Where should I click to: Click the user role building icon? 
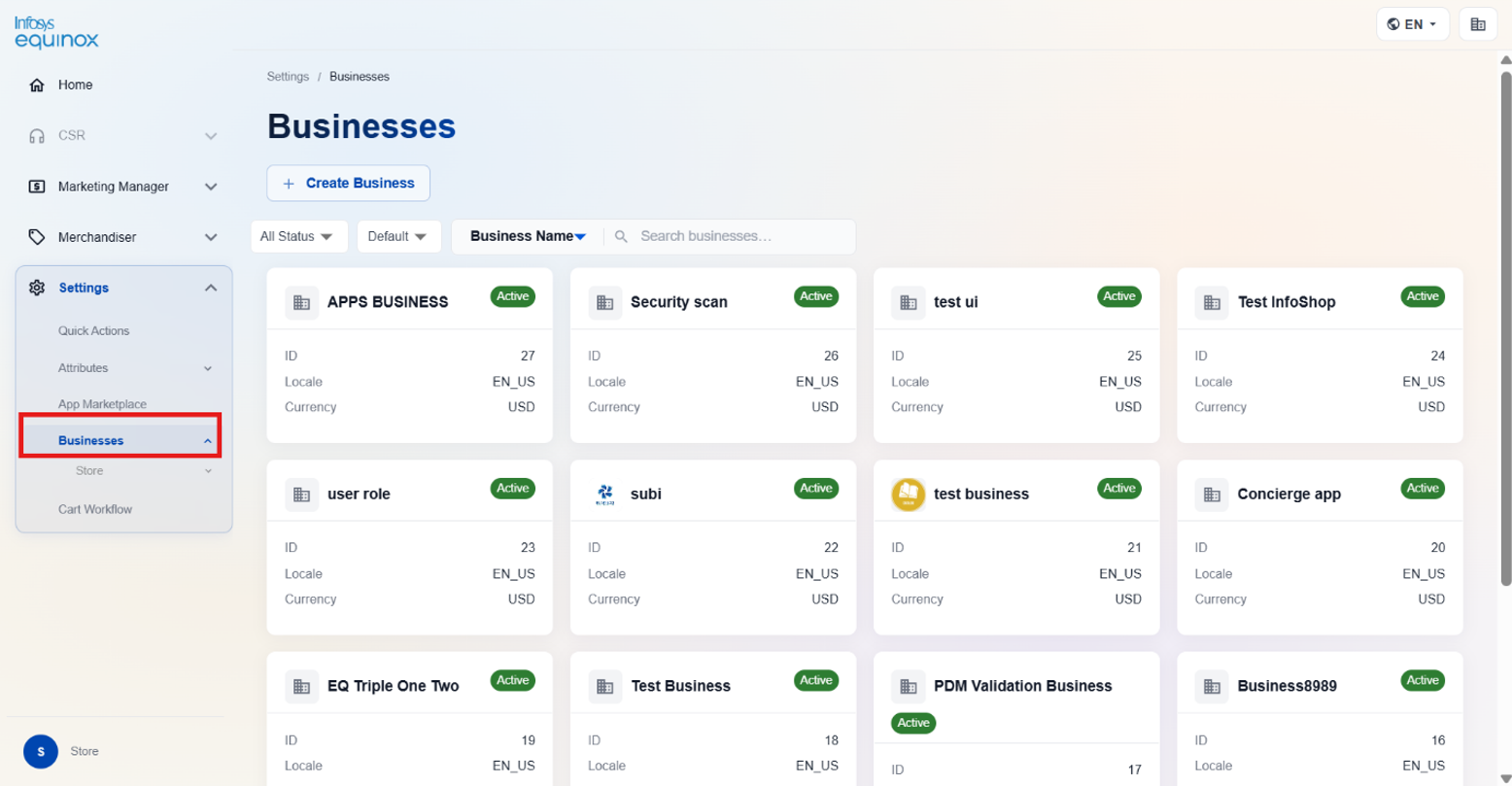point(301,495)
